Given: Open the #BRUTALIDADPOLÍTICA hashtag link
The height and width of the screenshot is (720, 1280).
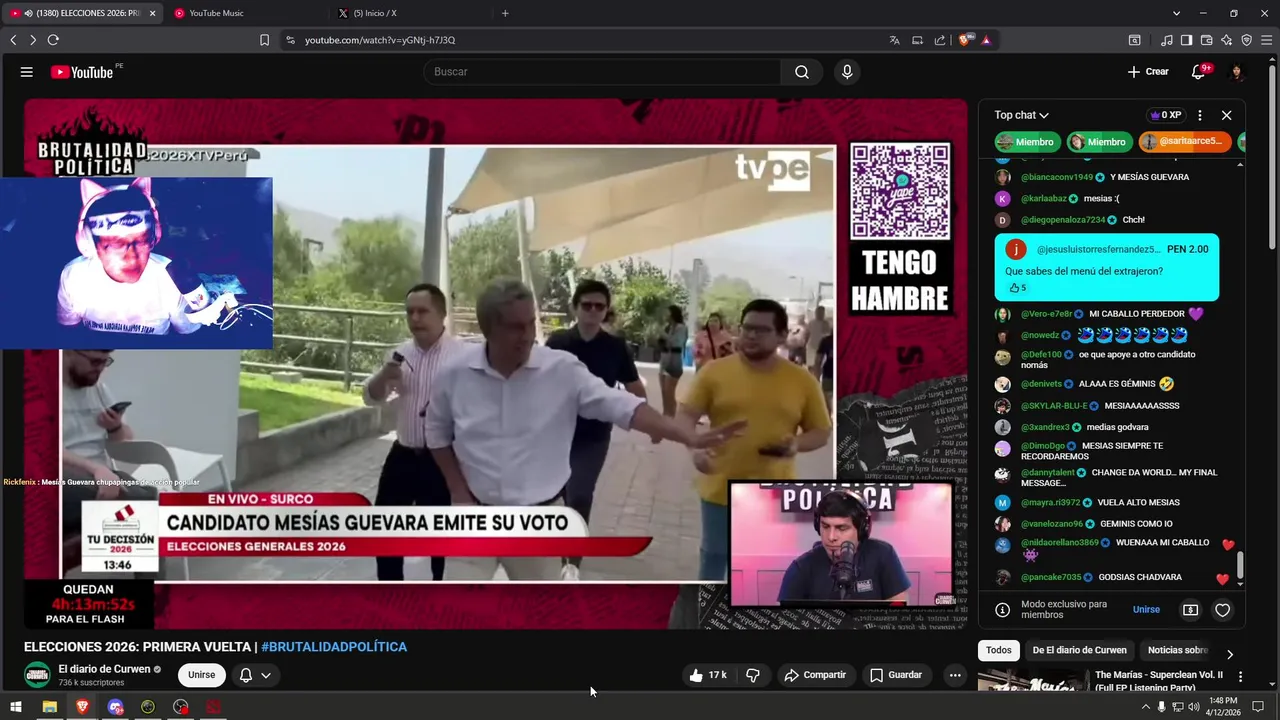Looking at the screenshot, I should click(x=334, y=647).
